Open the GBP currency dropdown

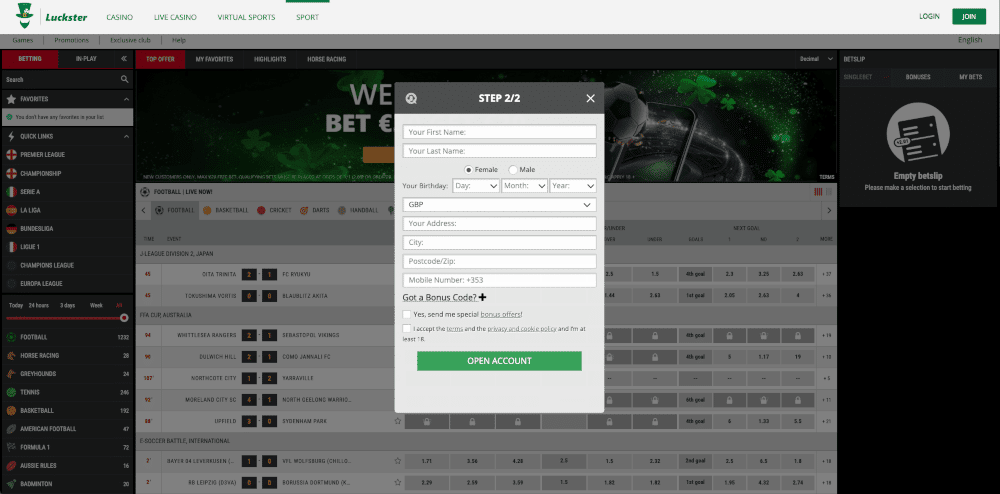click(499, 204)
